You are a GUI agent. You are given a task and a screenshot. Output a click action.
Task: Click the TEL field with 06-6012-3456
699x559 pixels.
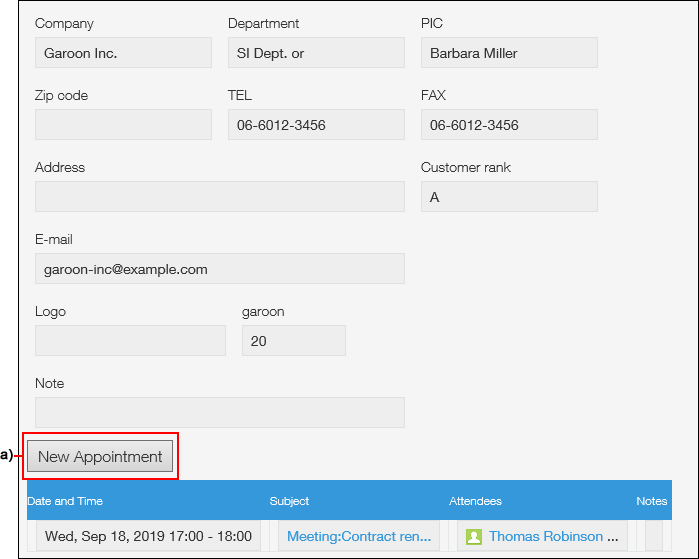317,124
